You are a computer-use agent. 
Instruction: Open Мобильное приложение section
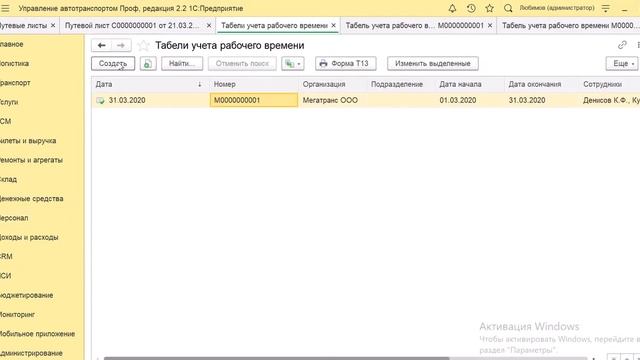(38, 334)
